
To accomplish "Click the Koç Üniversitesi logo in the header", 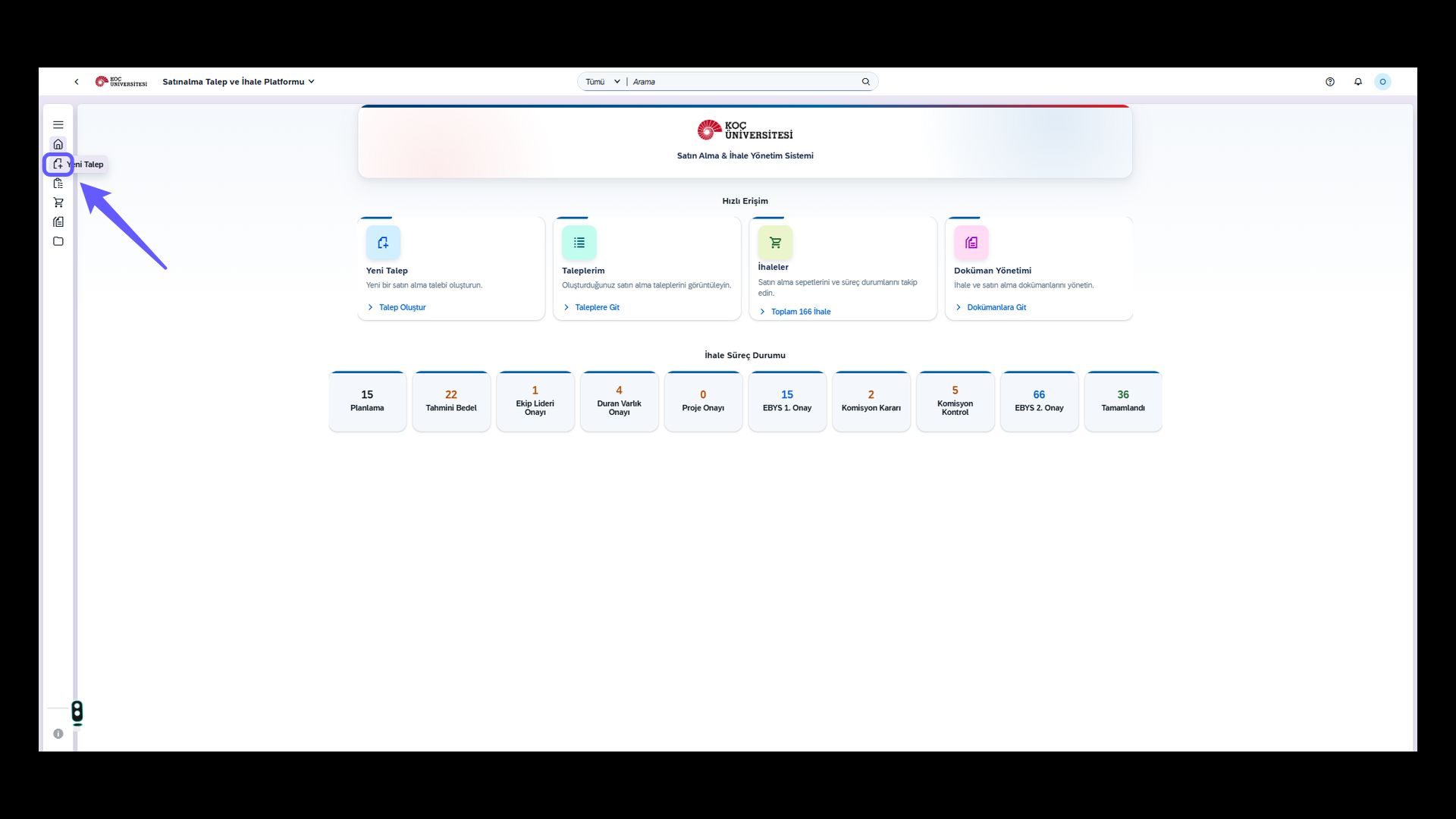I will pyautogui.click(x=121, y=82).
